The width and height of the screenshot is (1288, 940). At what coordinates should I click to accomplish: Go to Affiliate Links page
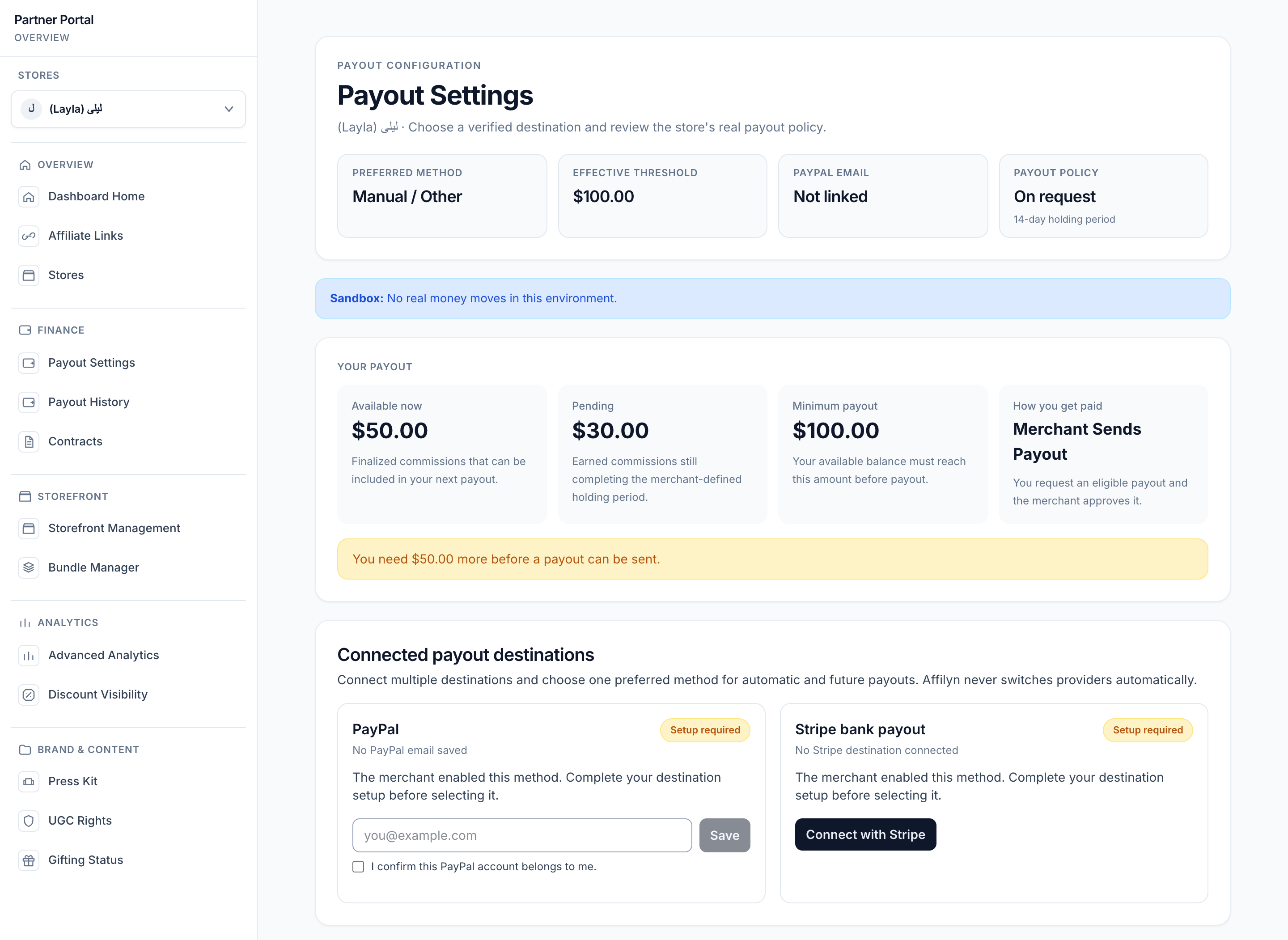coord(128,236)
